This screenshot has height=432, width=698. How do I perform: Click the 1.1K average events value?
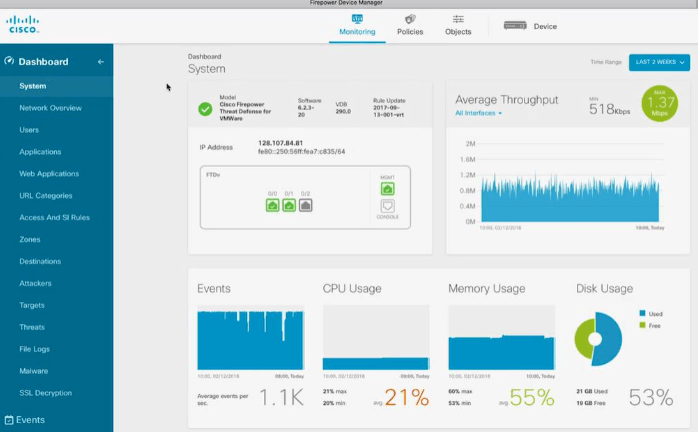point(281,397)
